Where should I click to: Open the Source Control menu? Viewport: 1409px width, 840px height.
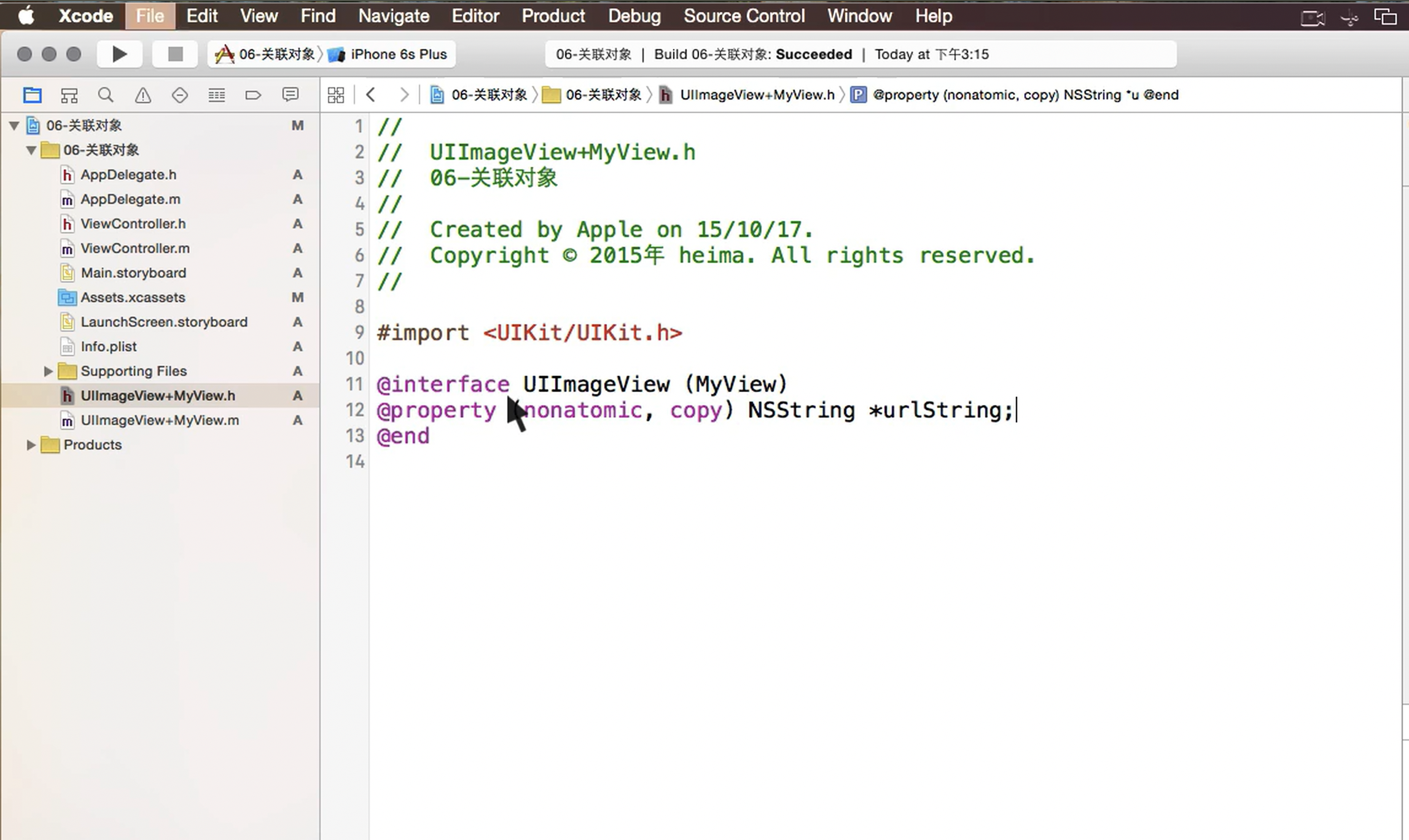point(744,16)
